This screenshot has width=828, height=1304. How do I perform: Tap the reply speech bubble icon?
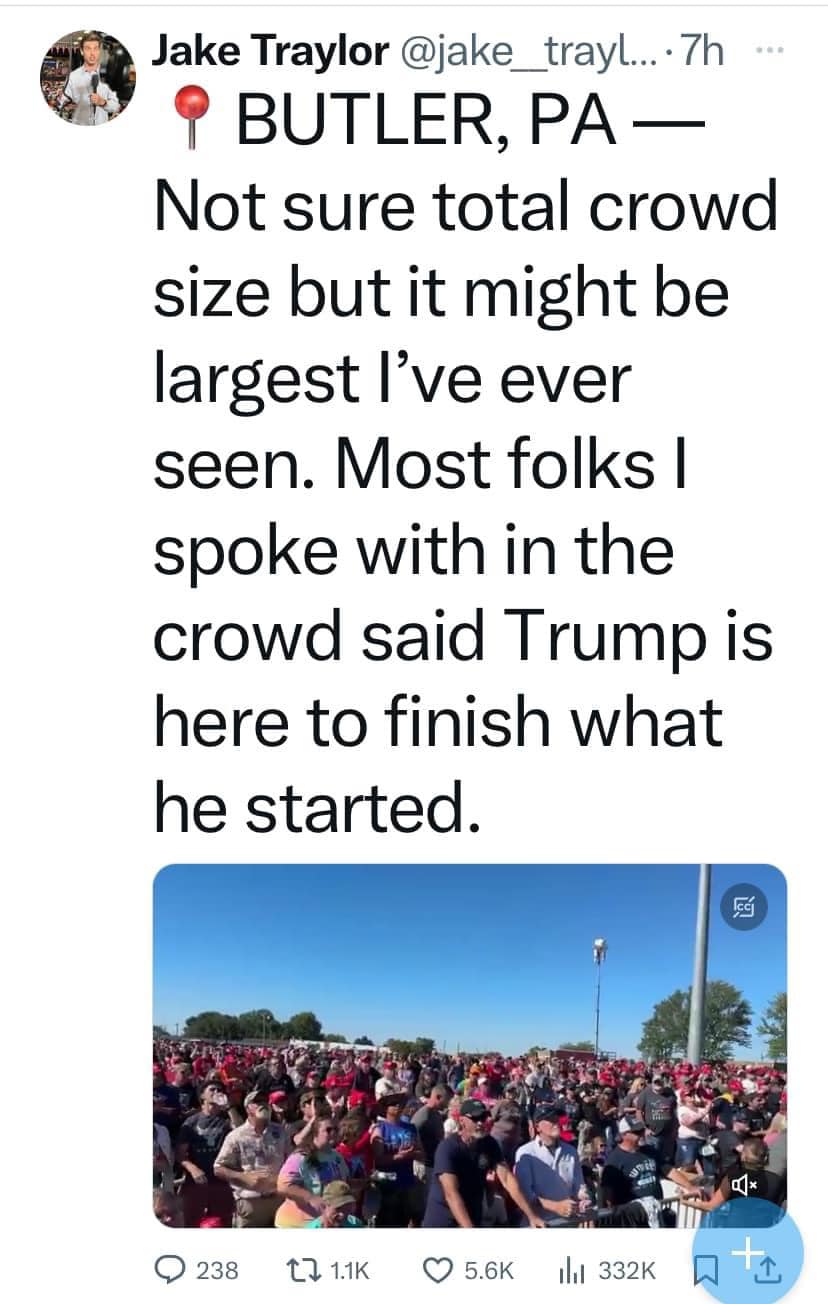(x=171, y=1270)
